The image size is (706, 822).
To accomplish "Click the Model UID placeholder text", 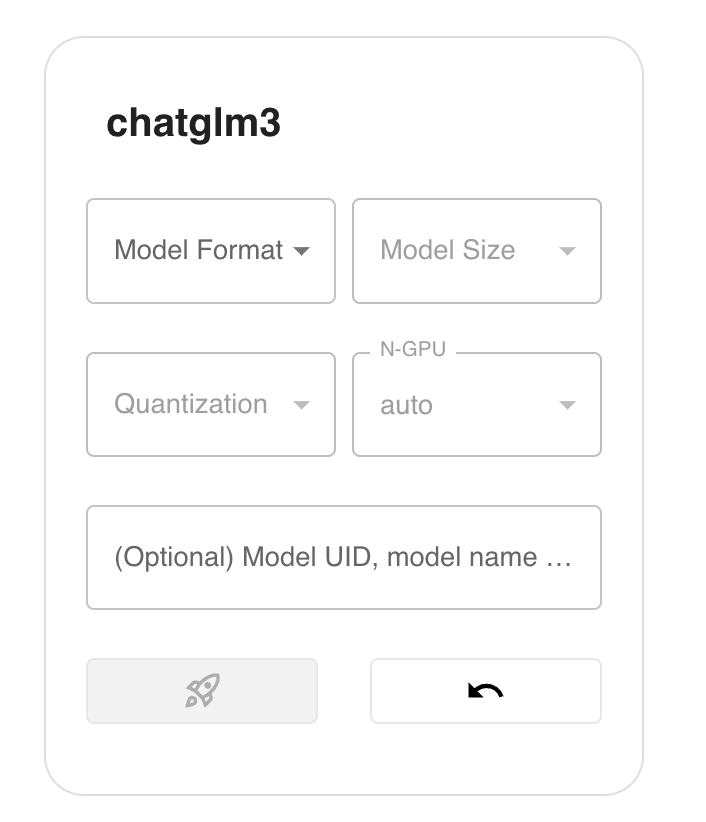I will tap(343, 557).
